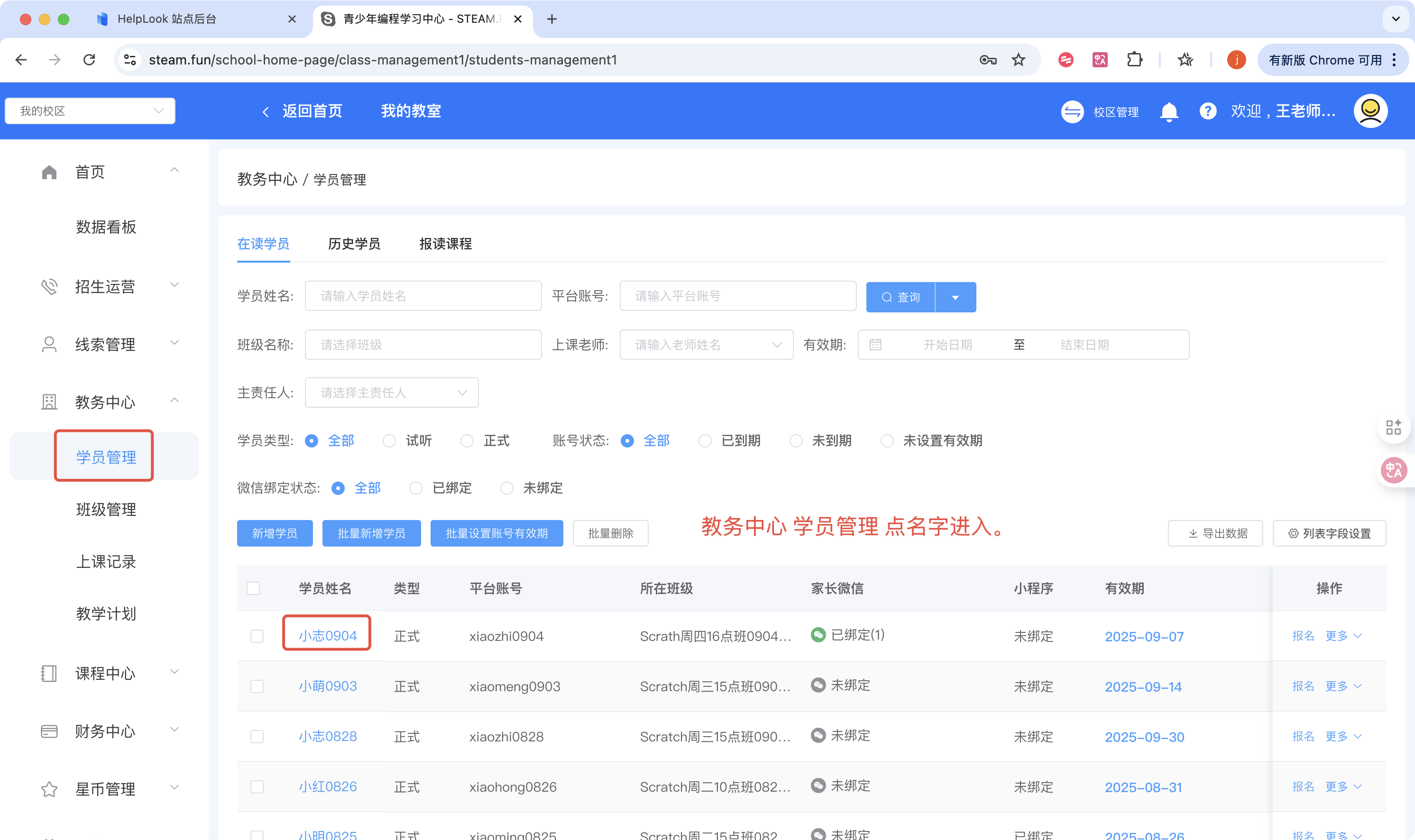Screen dimensions: 1415x840
Task: Select 已绑定 under 微信绑定状态
Action: point(417,488)
